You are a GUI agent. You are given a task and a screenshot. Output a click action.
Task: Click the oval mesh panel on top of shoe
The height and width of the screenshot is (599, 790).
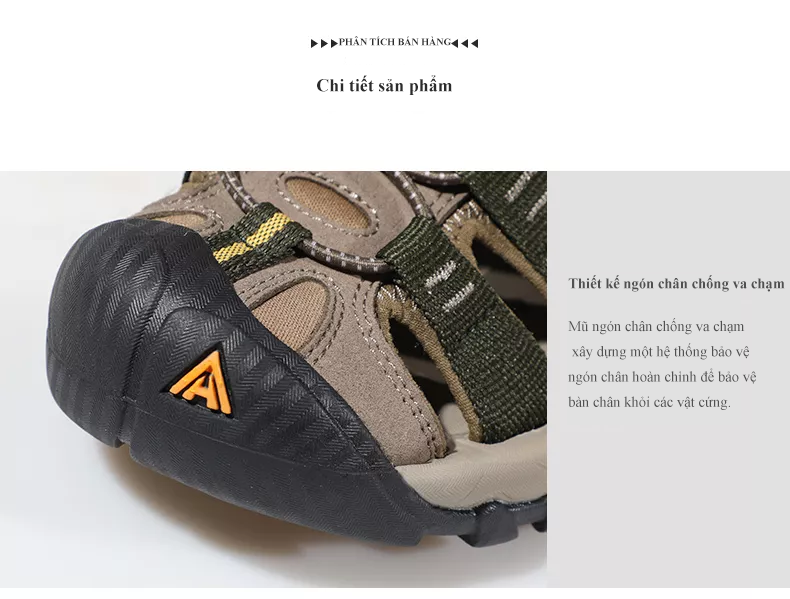(x=330, y=200)
